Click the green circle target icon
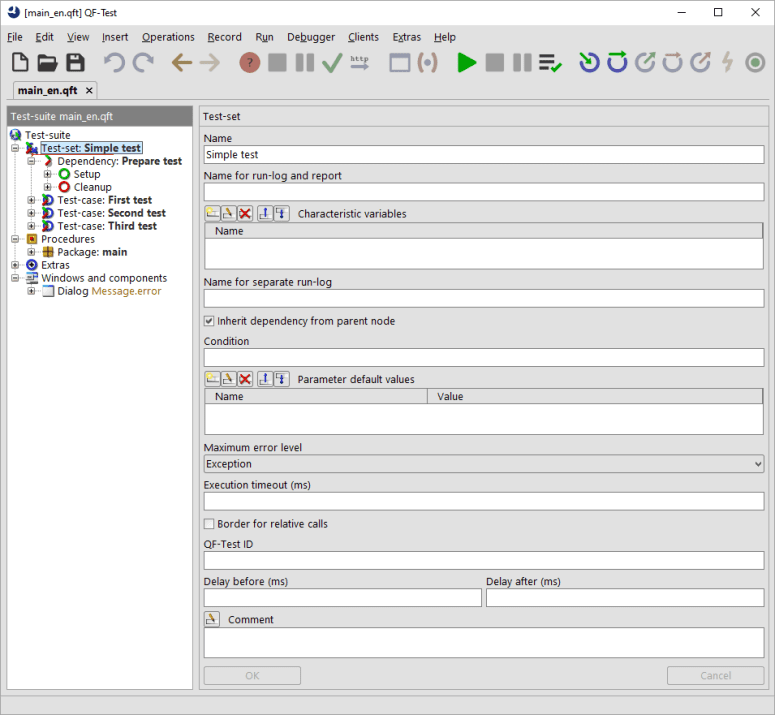 point(755,63)
